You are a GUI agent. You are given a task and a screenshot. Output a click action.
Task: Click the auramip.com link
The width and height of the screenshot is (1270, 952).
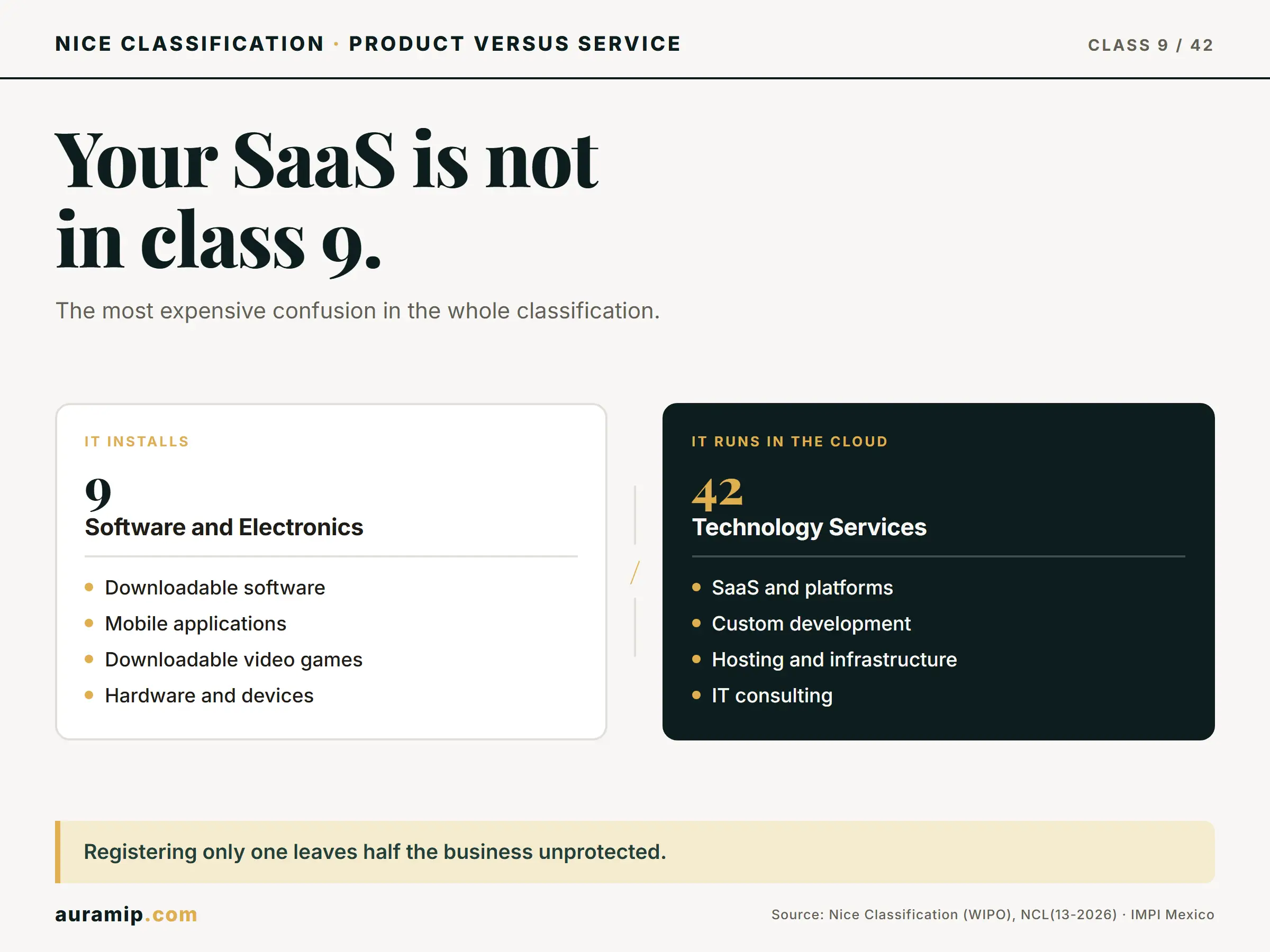pos(126,914)
